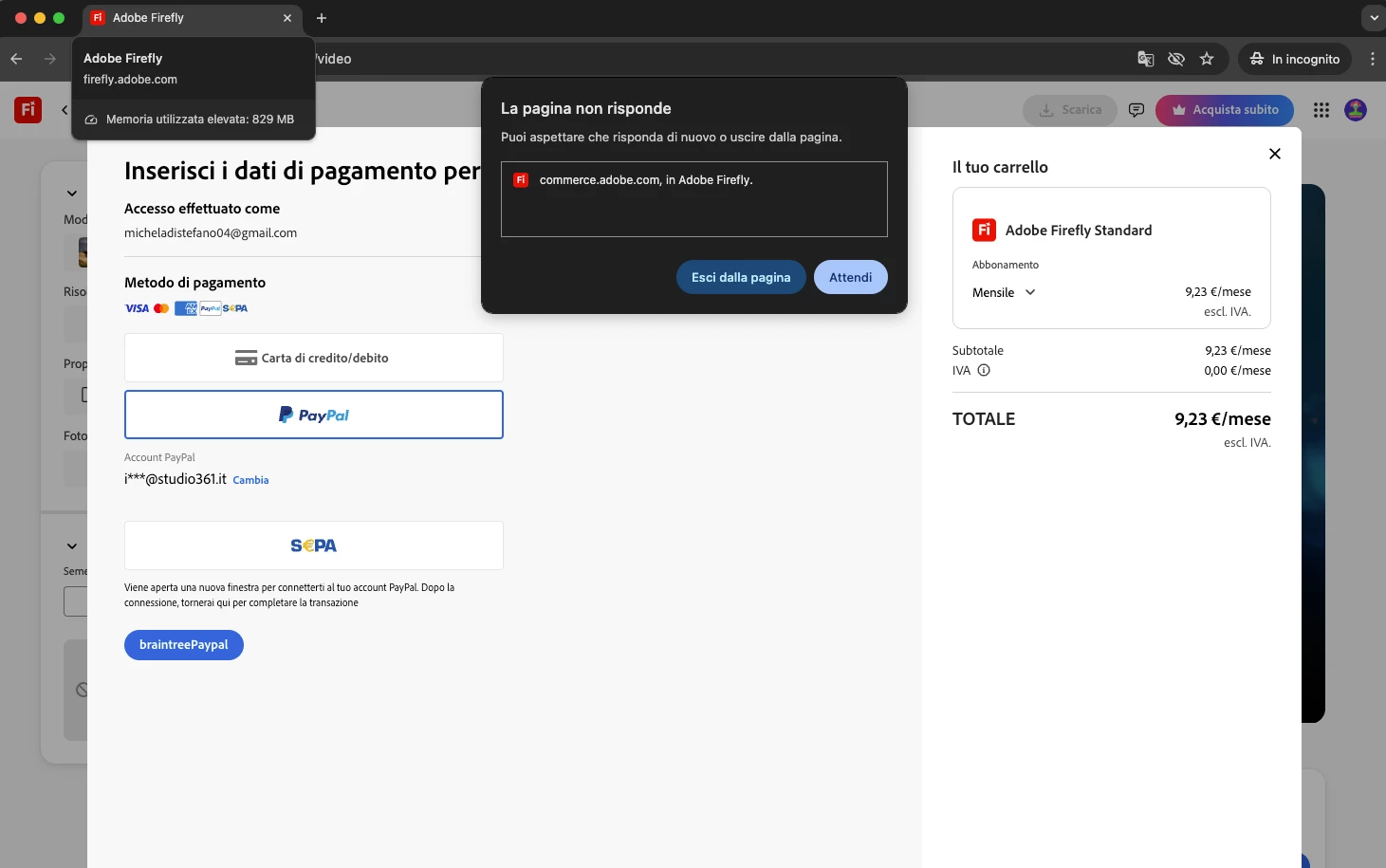Screen dimensions: 1386x868
Task: Expand the Mensile subscription dropdown
Action: coord(1004,293)
